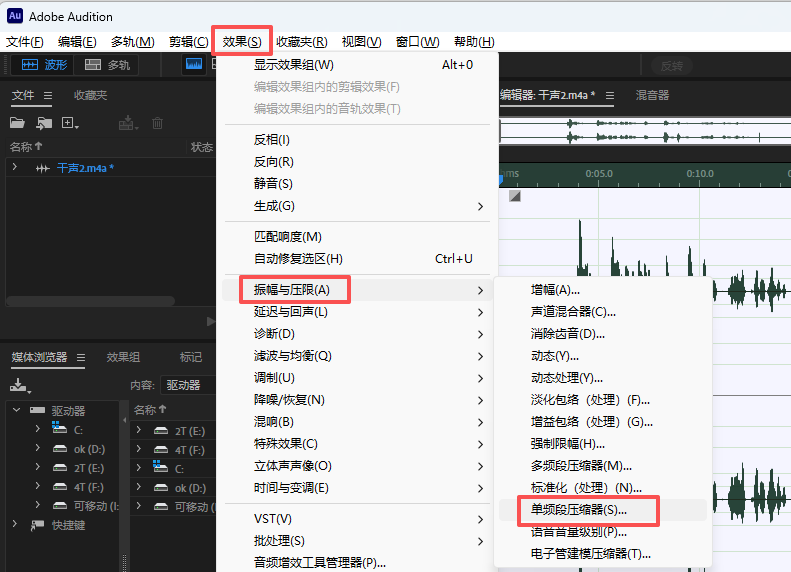The height and width of the screenshot is (572, 791).
Task: Click trash delete icon in Files panel
Action: pos(157,123)
